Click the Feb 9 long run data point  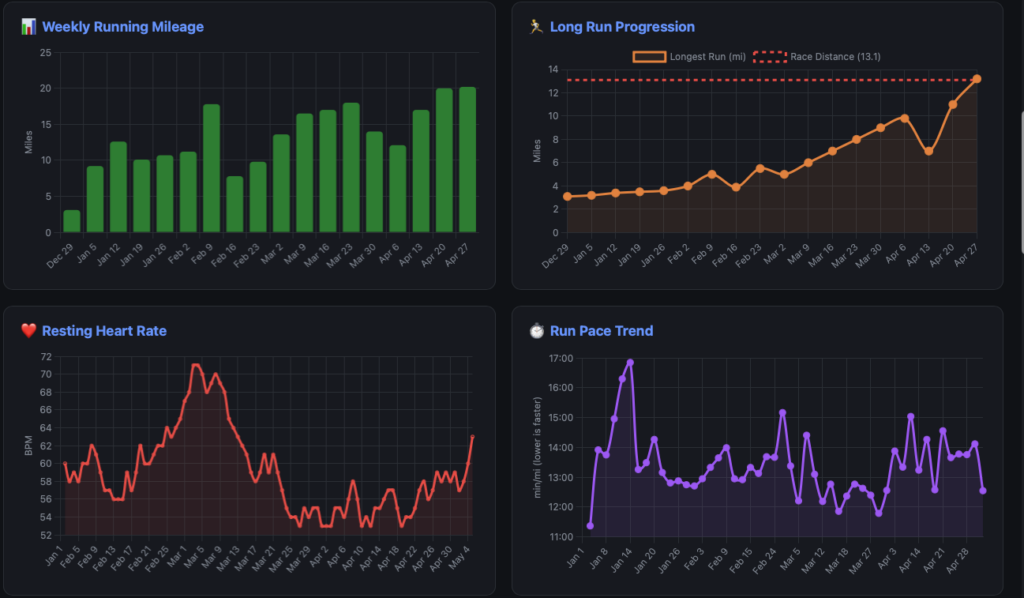712,174
